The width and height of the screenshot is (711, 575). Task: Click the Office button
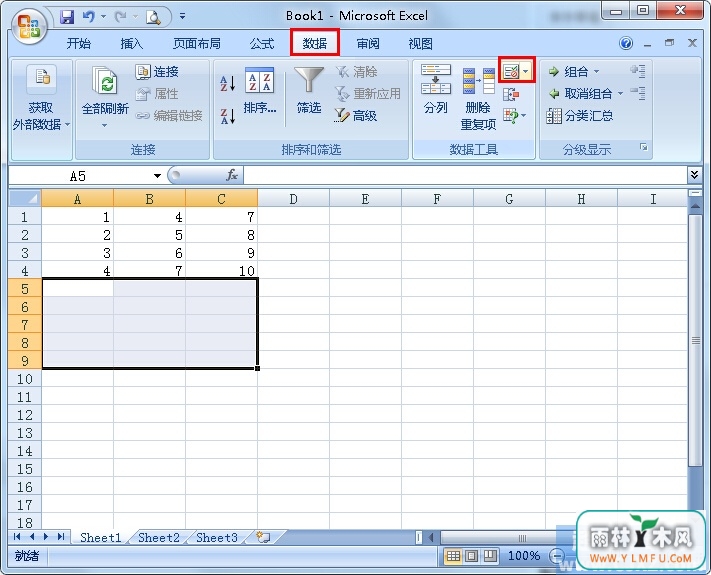pos(29,27)
